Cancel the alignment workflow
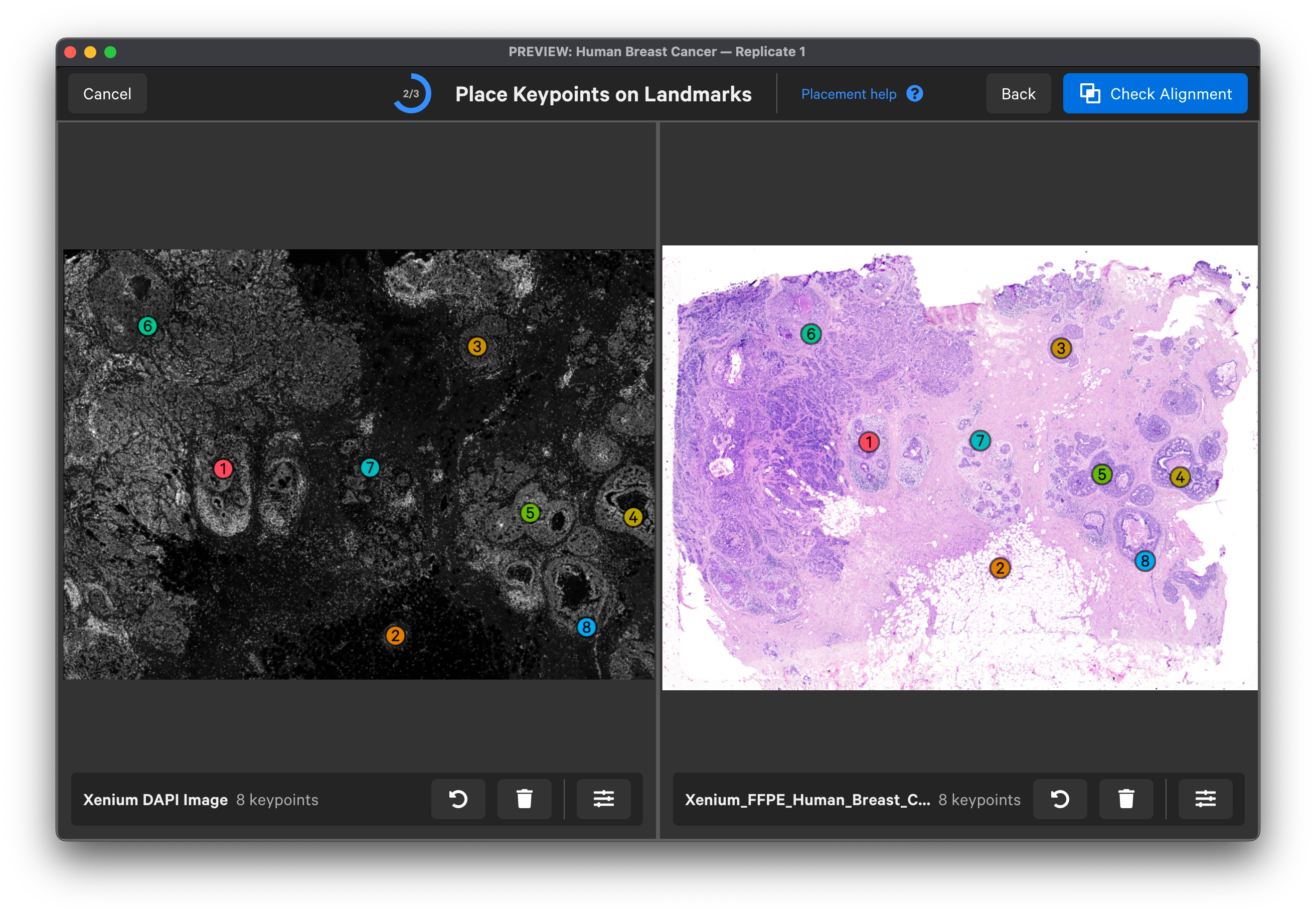The height and width of the screenshot is (915, 1316). 107,93
